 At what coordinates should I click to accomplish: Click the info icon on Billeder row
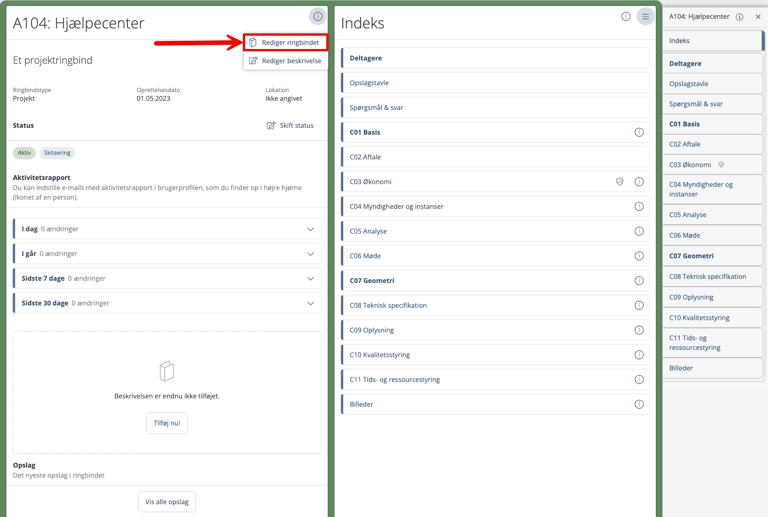point(639,405)
